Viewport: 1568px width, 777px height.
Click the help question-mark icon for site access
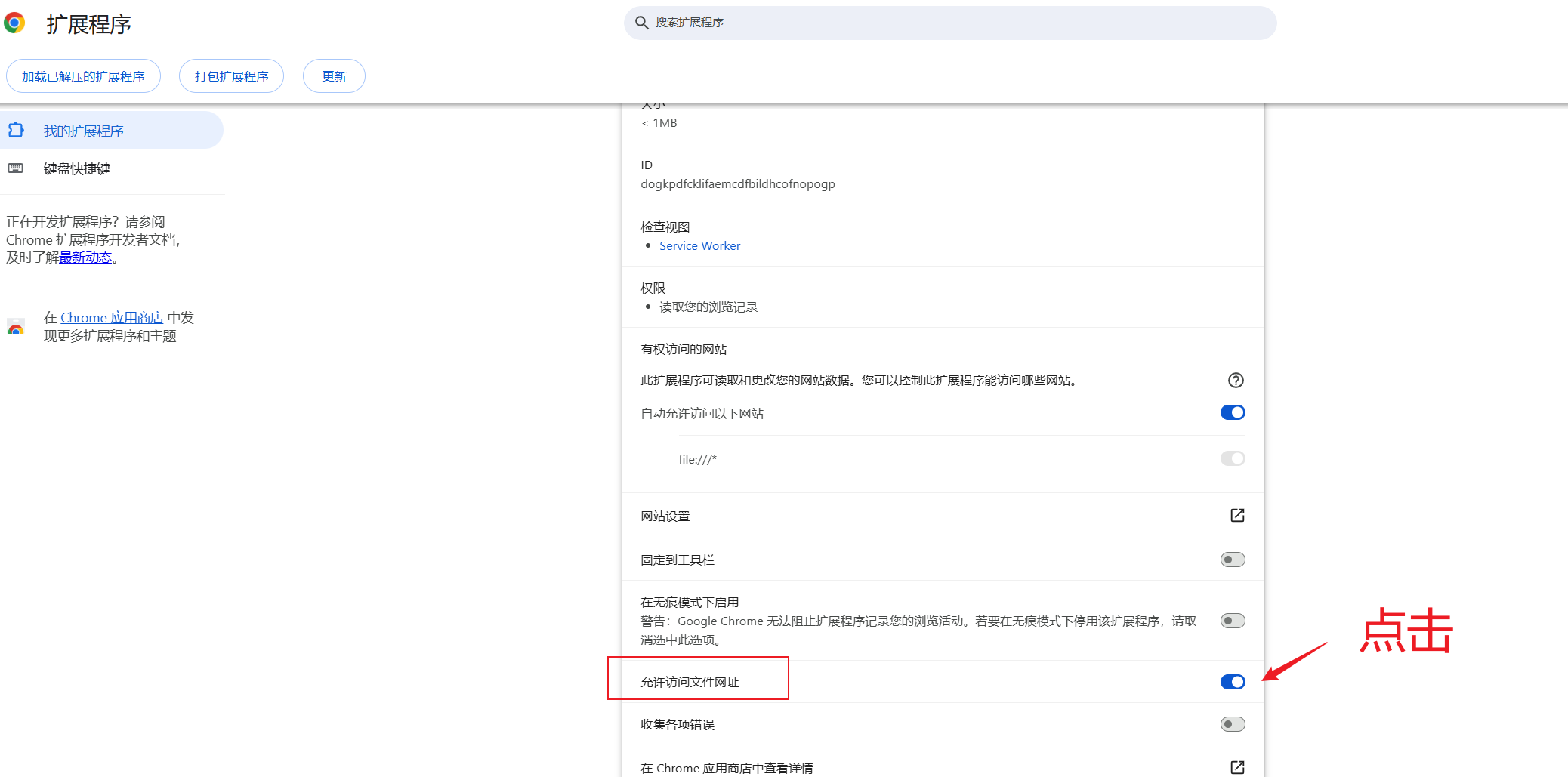pos(1236,381)
